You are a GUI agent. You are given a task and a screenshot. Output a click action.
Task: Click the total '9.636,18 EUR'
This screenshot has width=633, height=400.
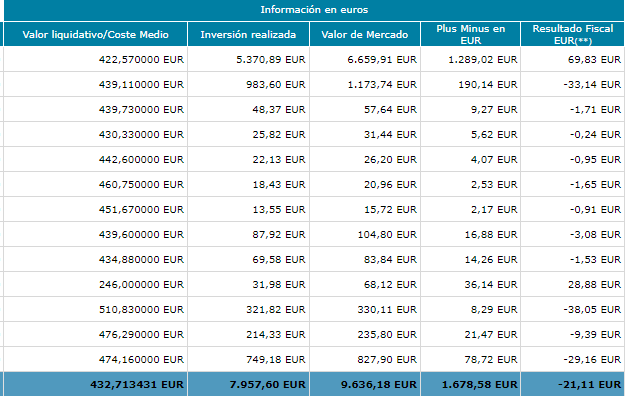pos(365,385)
